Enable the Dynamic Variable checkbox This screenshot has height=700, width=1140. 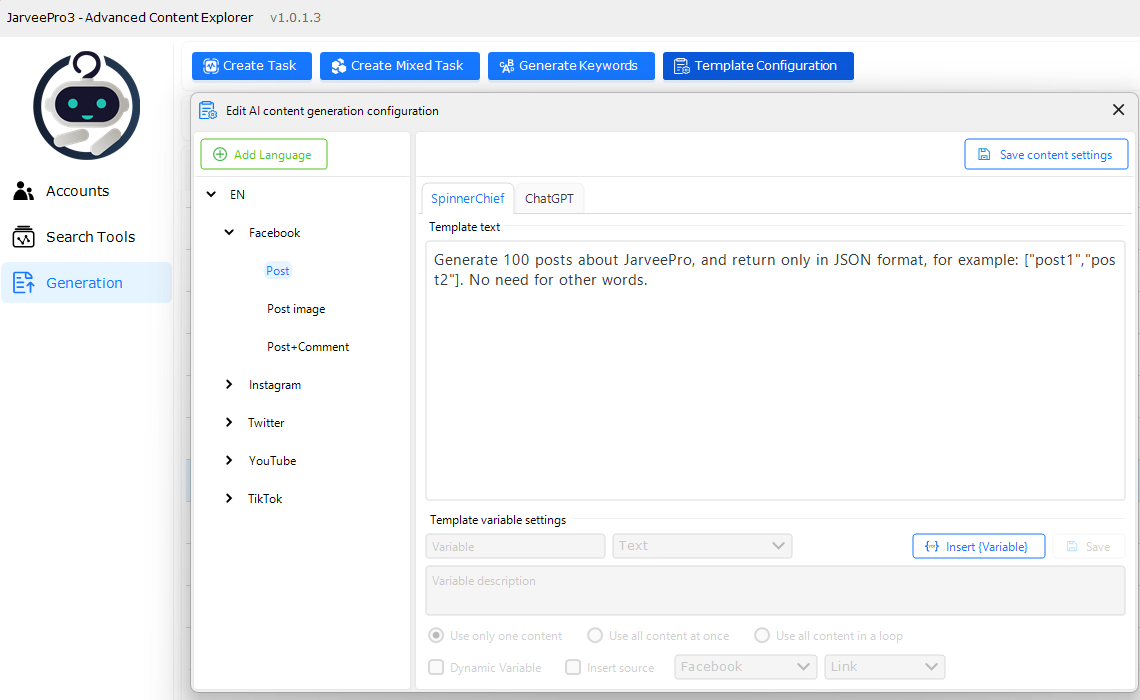(436, 667)
